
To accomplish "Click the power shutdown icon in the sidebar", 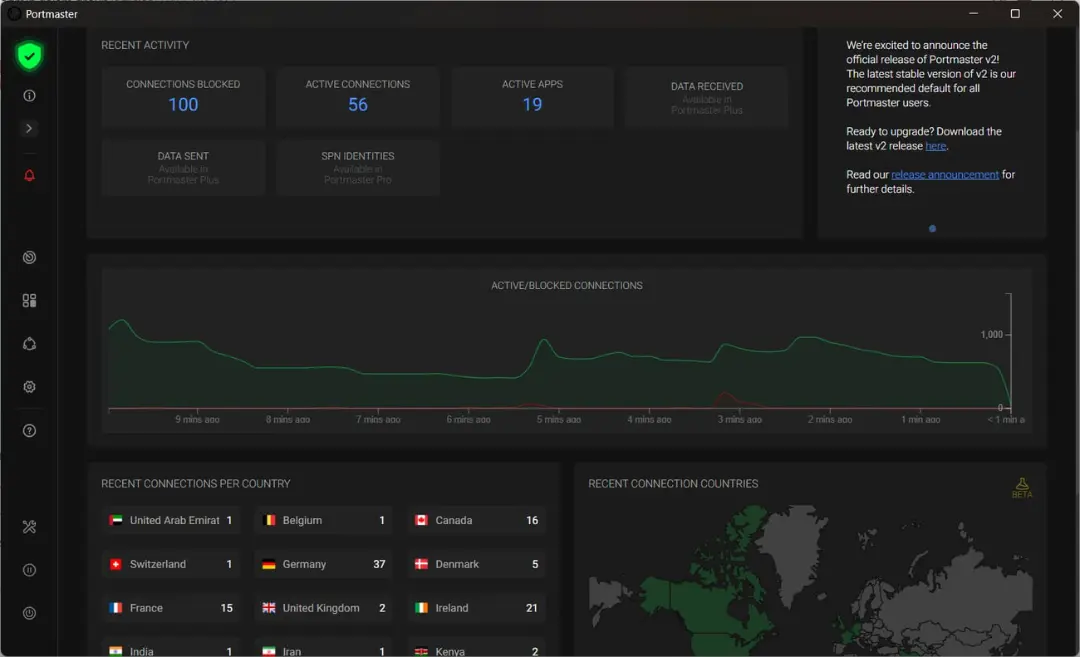I will click(x=29, y=613).
